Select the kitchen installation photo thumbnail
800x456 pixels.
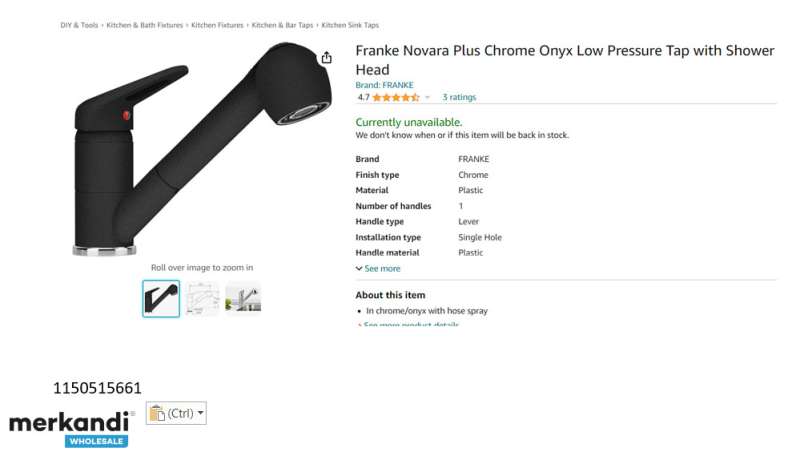click(243, 299)
